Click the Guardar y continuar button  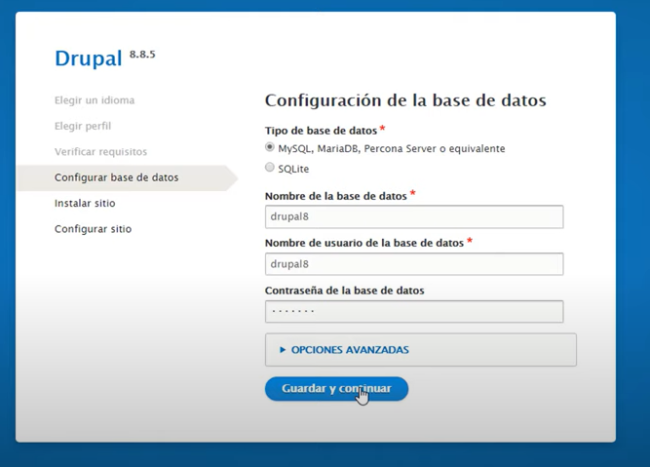[337, 389]
